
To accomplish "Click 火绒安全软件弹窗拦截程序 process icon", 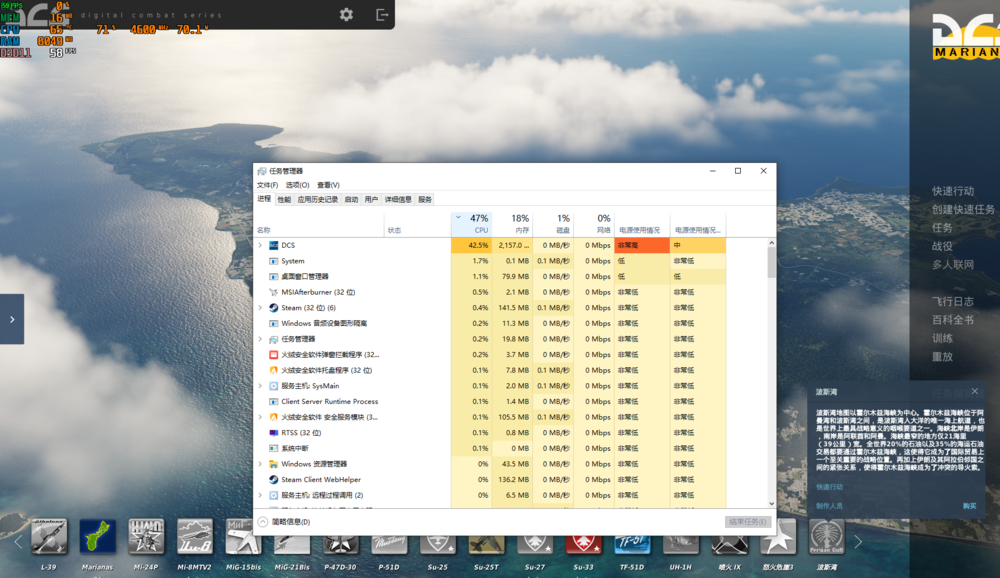I will tap(274, 355).
